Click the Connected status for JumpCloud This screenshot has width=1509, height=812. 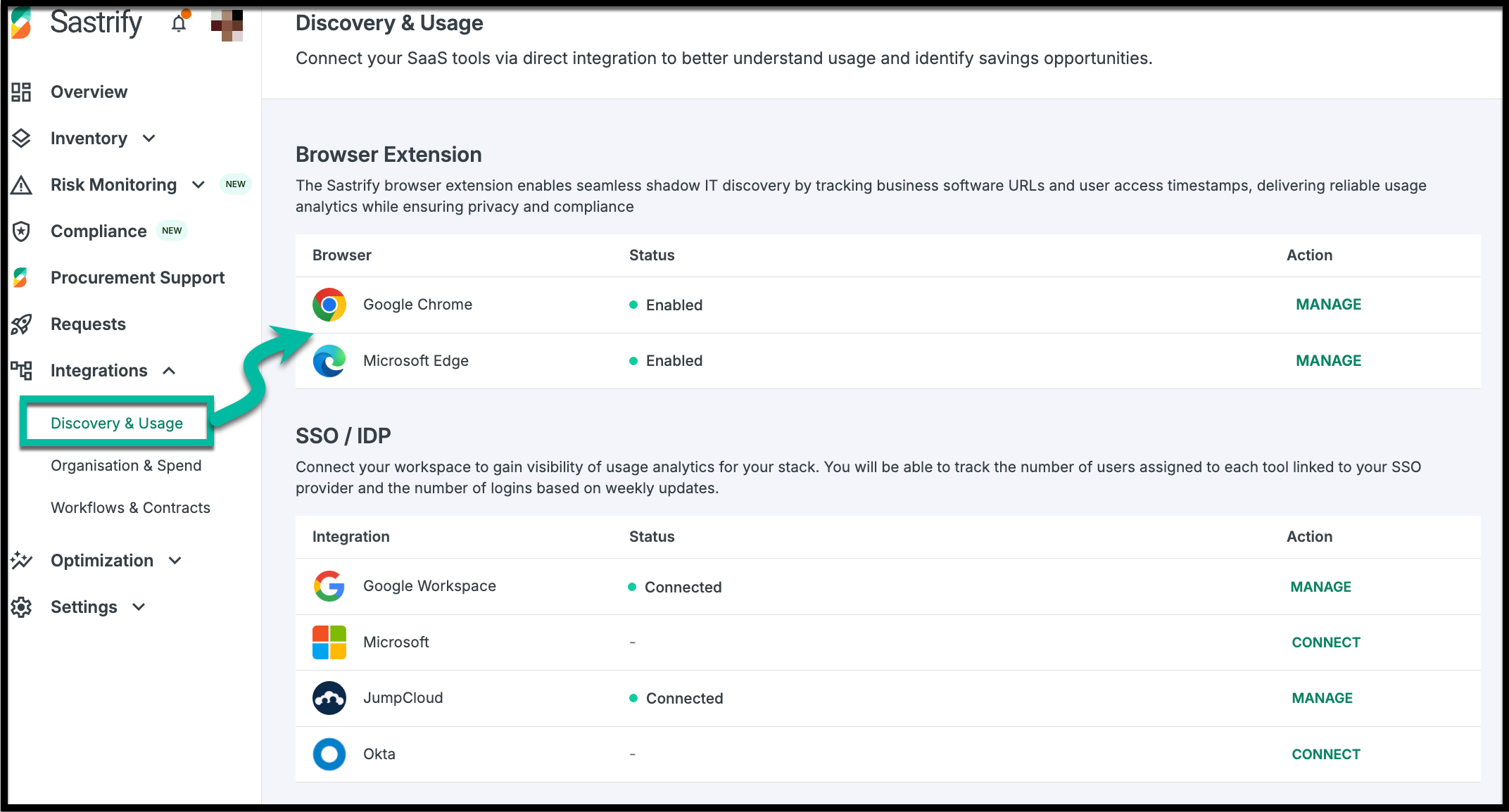pos(676,698)
